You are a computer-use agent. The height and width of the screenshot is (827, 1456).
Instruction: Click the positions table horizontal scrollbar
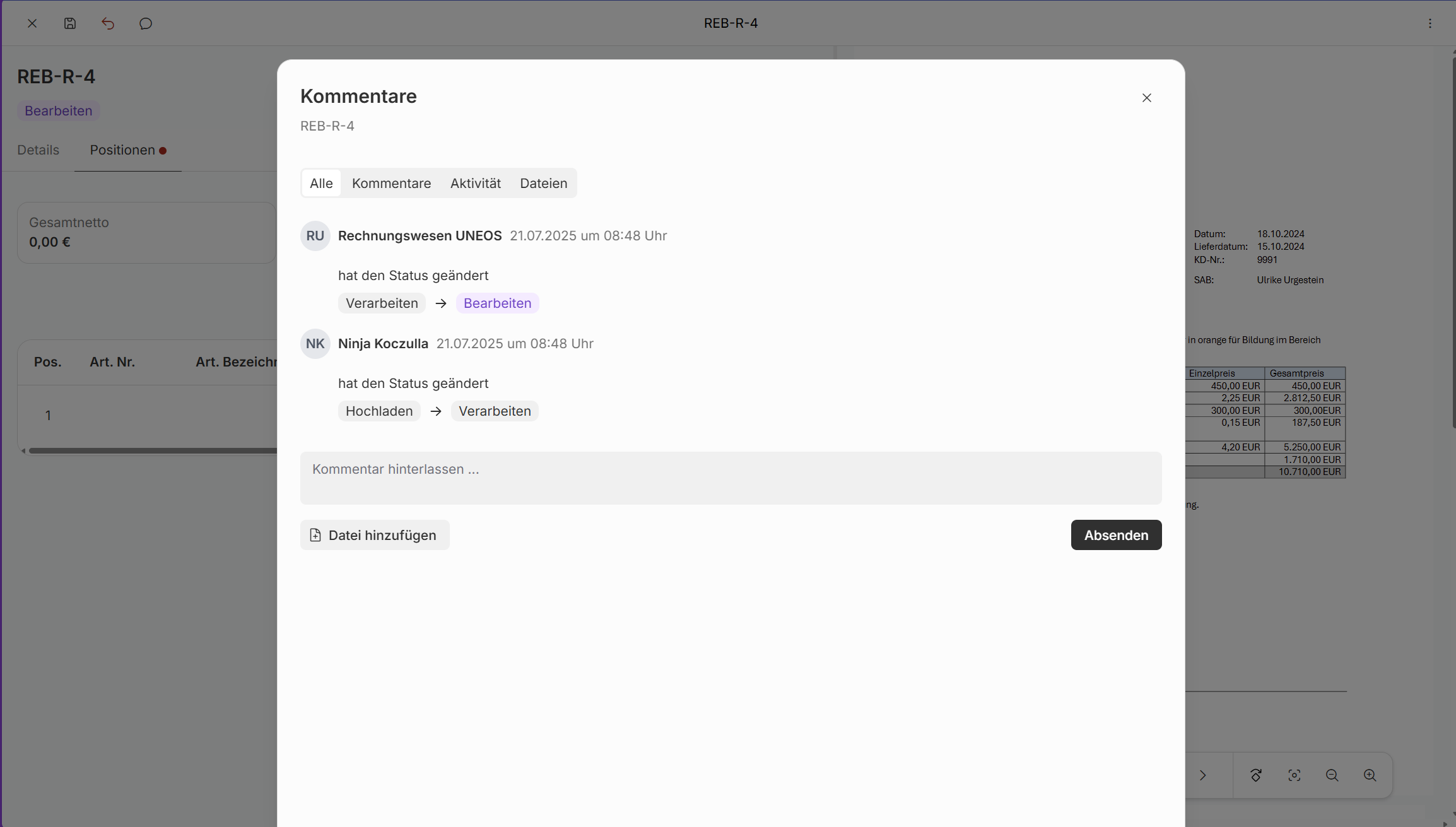point(151,451)
